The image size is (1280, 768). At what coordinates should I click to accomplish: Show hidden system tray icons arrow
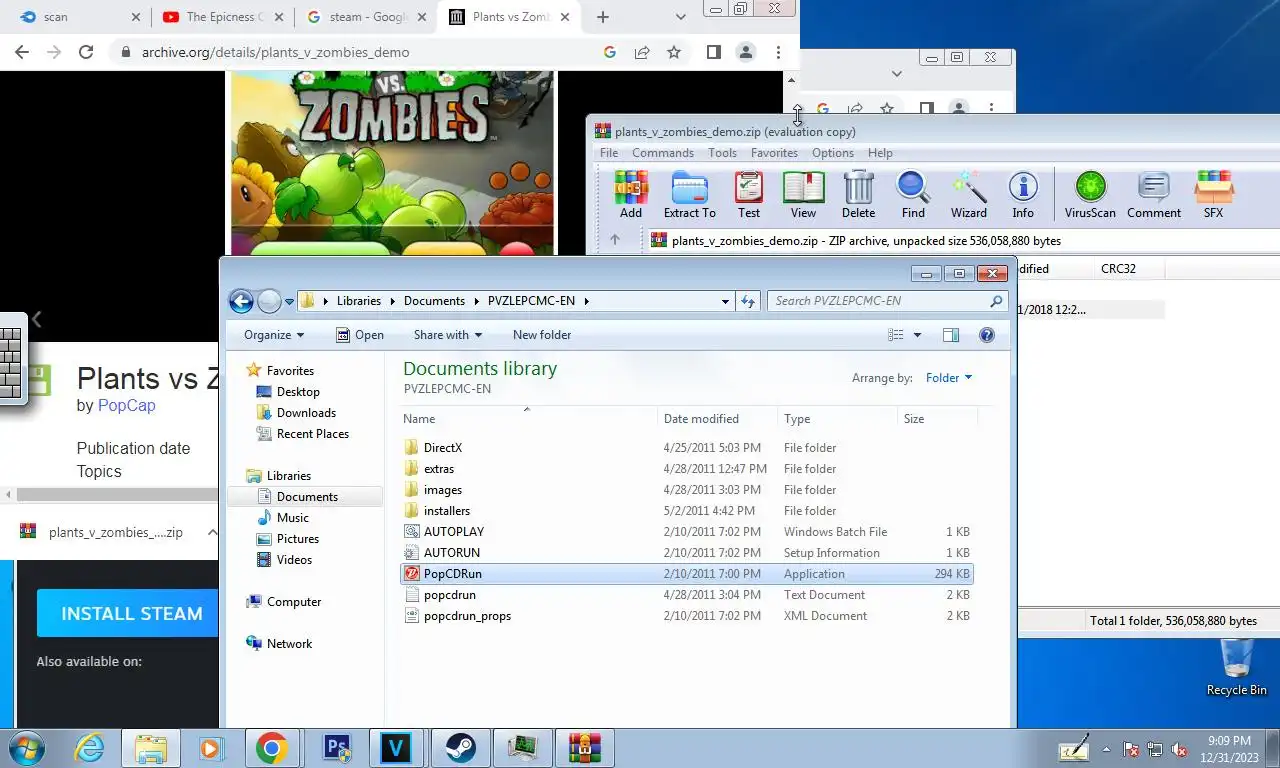[1106, 748]
